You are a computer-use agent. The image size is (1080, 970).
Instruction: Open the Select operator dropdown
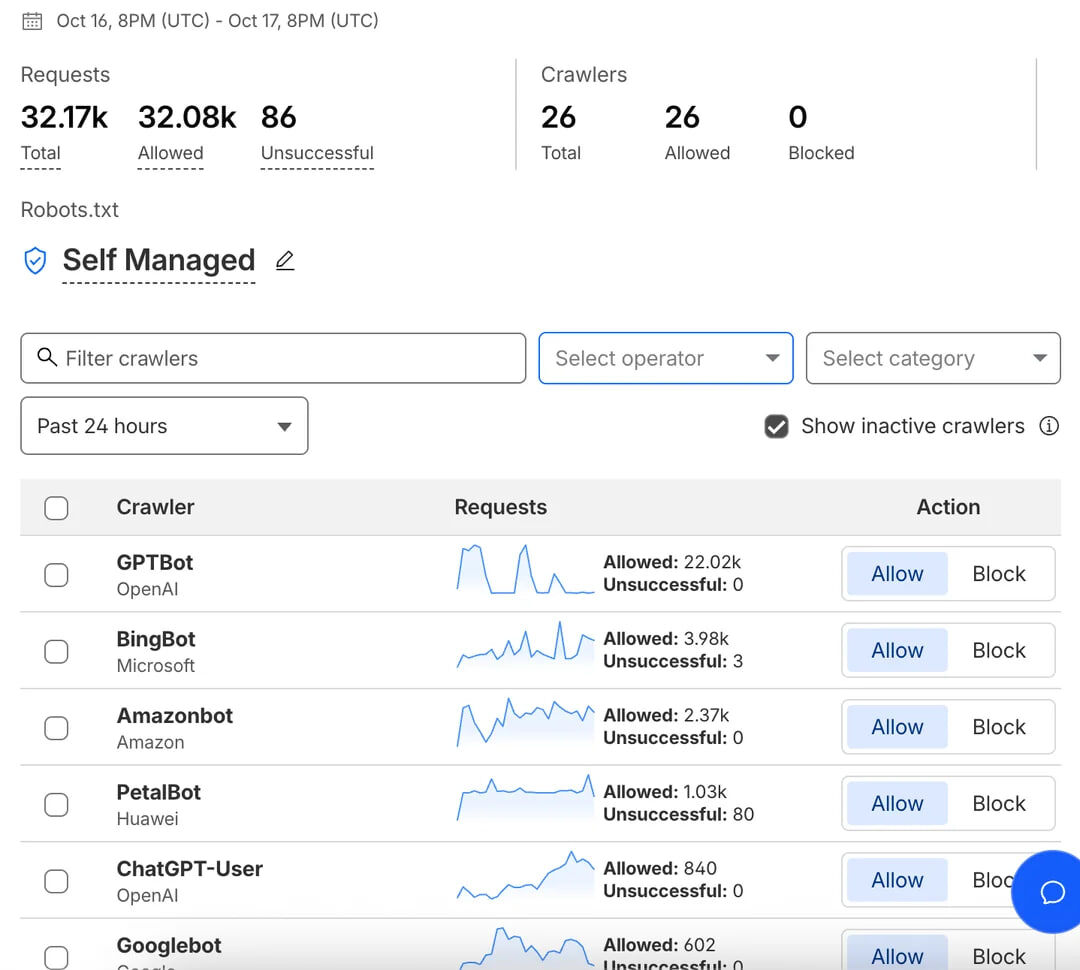point(665,358)
